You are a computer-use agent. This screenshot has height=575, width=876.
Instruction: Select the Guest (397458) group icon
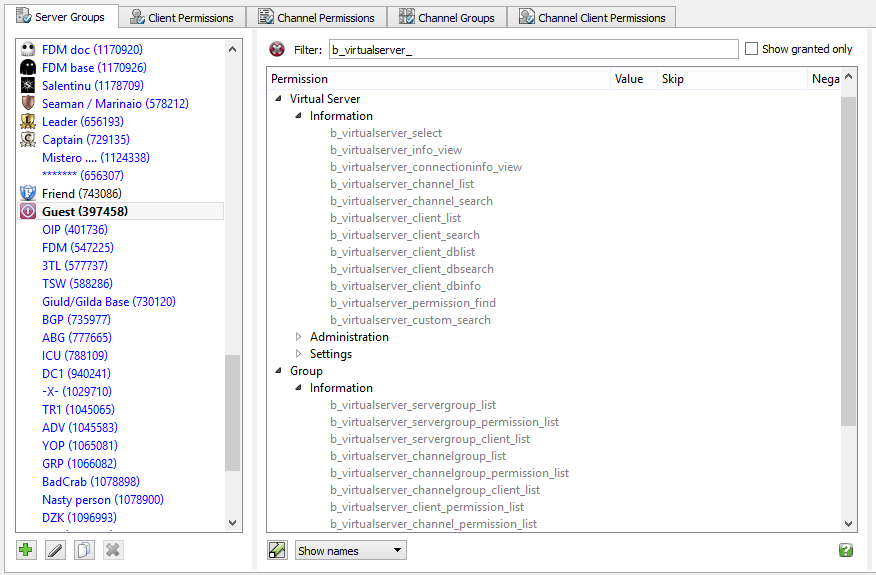pyautogui.click(x=28, y=212)
